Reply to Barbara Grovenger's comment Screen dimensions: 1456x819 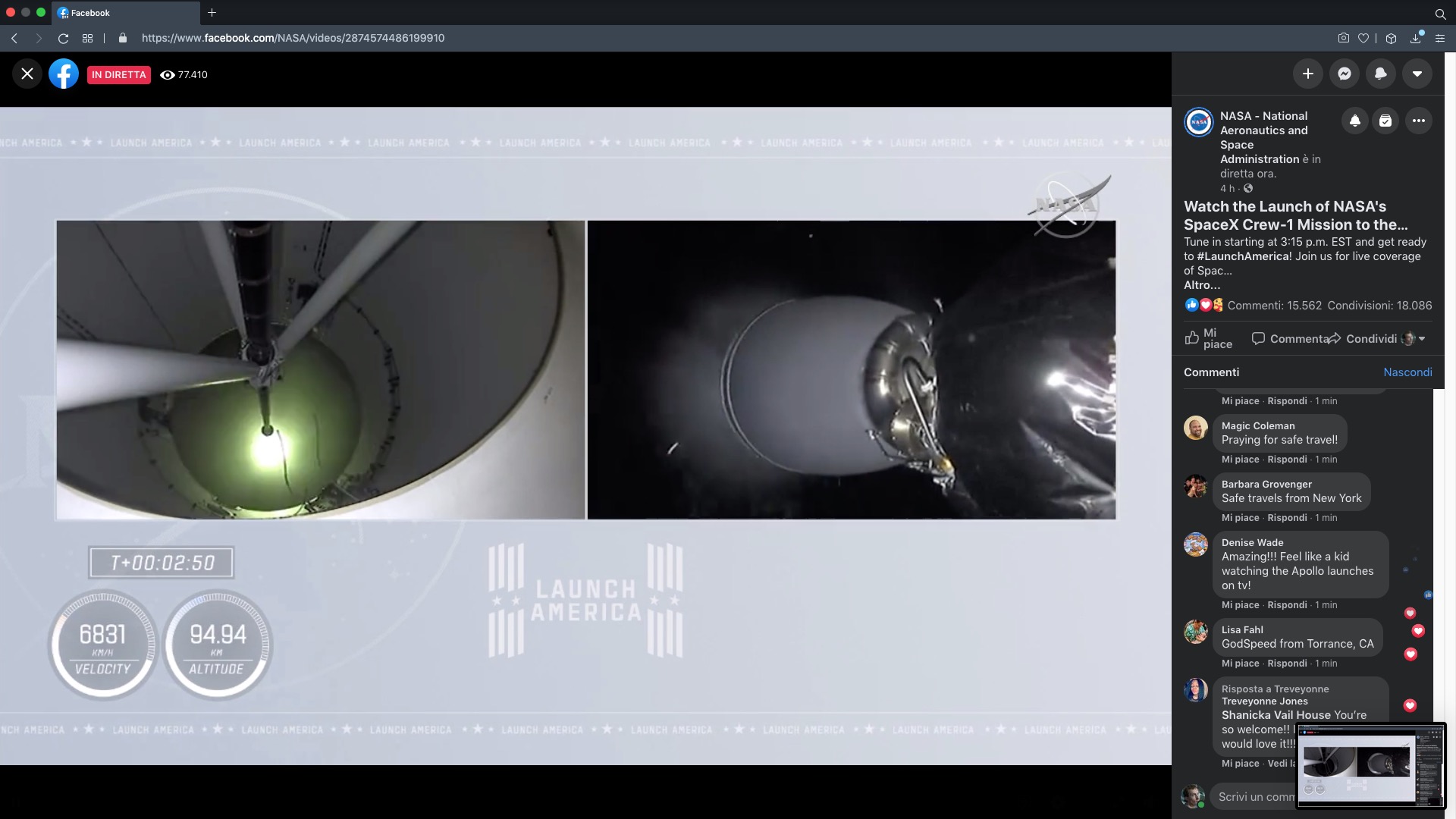click(x=1287, y=518)
